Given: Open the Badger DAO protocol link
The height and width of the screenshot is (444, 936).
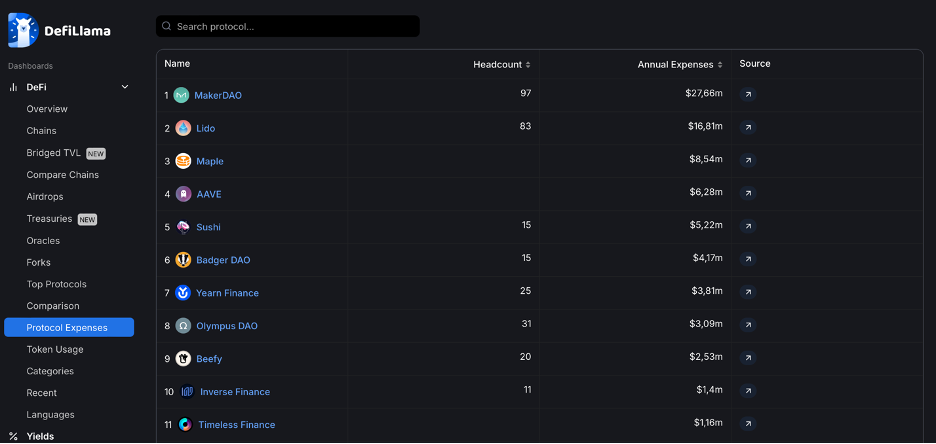Looking at the screenshot, I should (x=223, y=260).
